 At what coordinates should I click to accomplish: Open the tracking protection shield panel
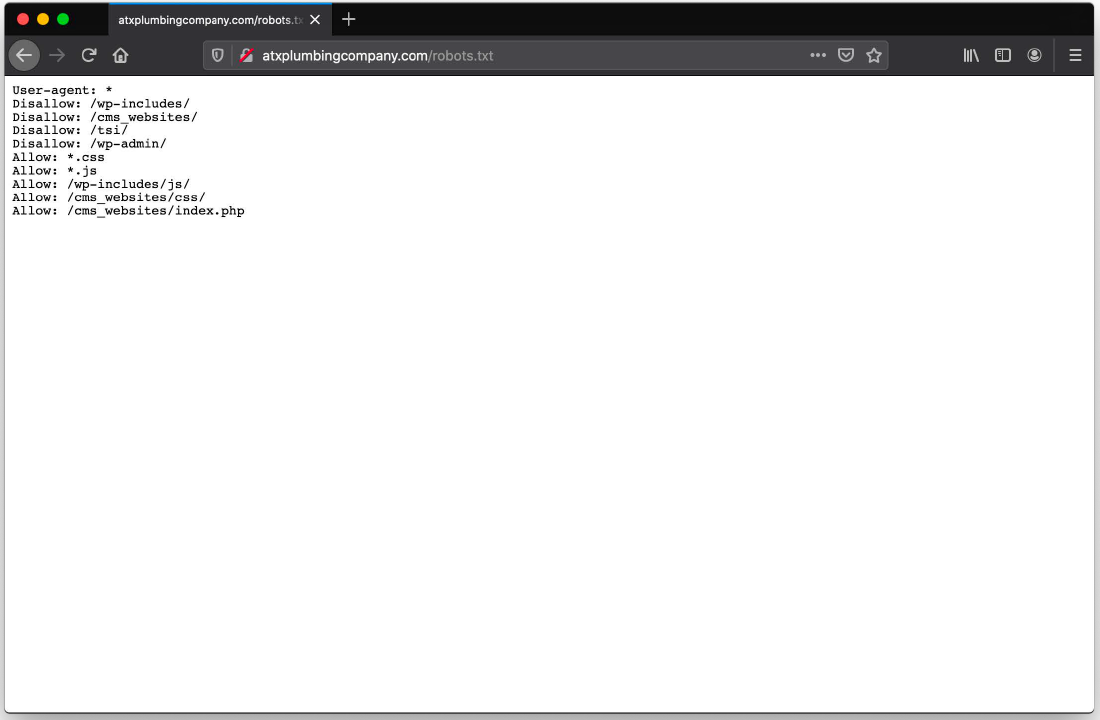pyautogui.click(x=218, y=56)
